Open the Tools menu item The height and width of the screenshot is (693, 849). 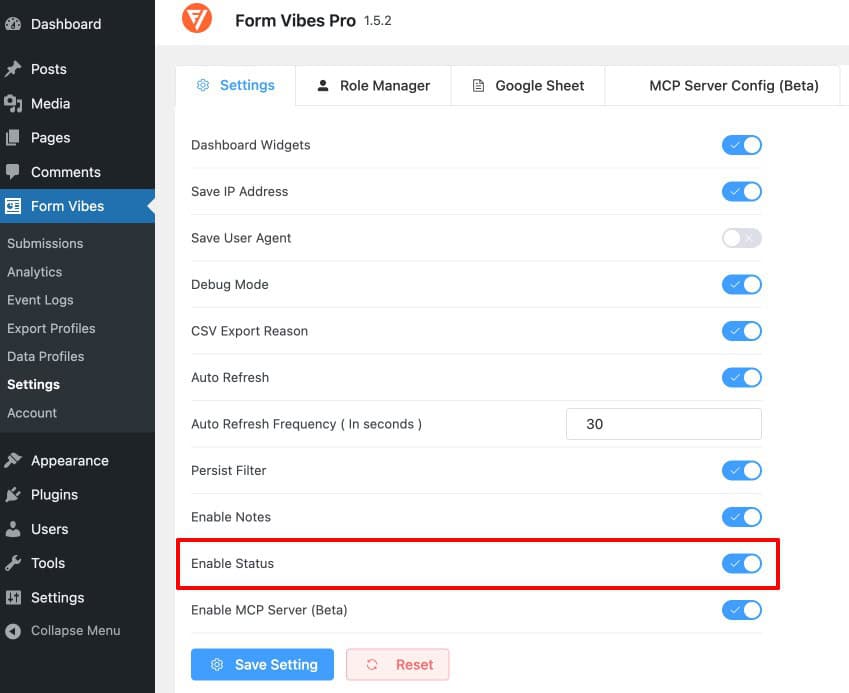pyautogui.click(x=77, y=563)
